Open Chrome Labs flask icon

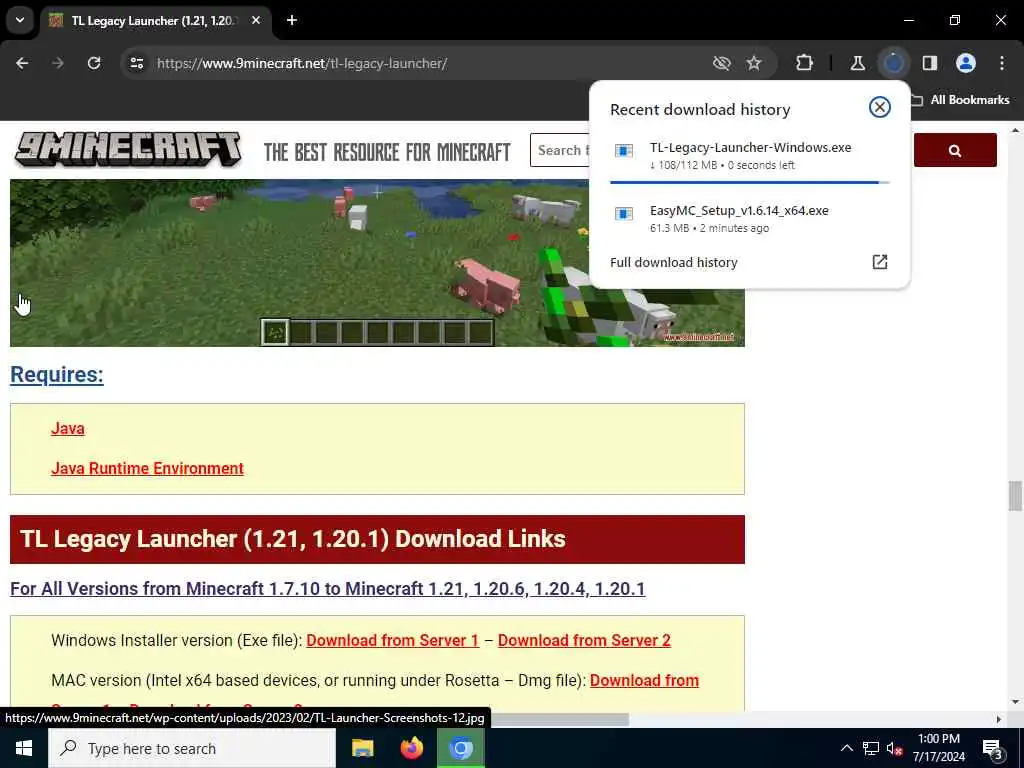857,63
